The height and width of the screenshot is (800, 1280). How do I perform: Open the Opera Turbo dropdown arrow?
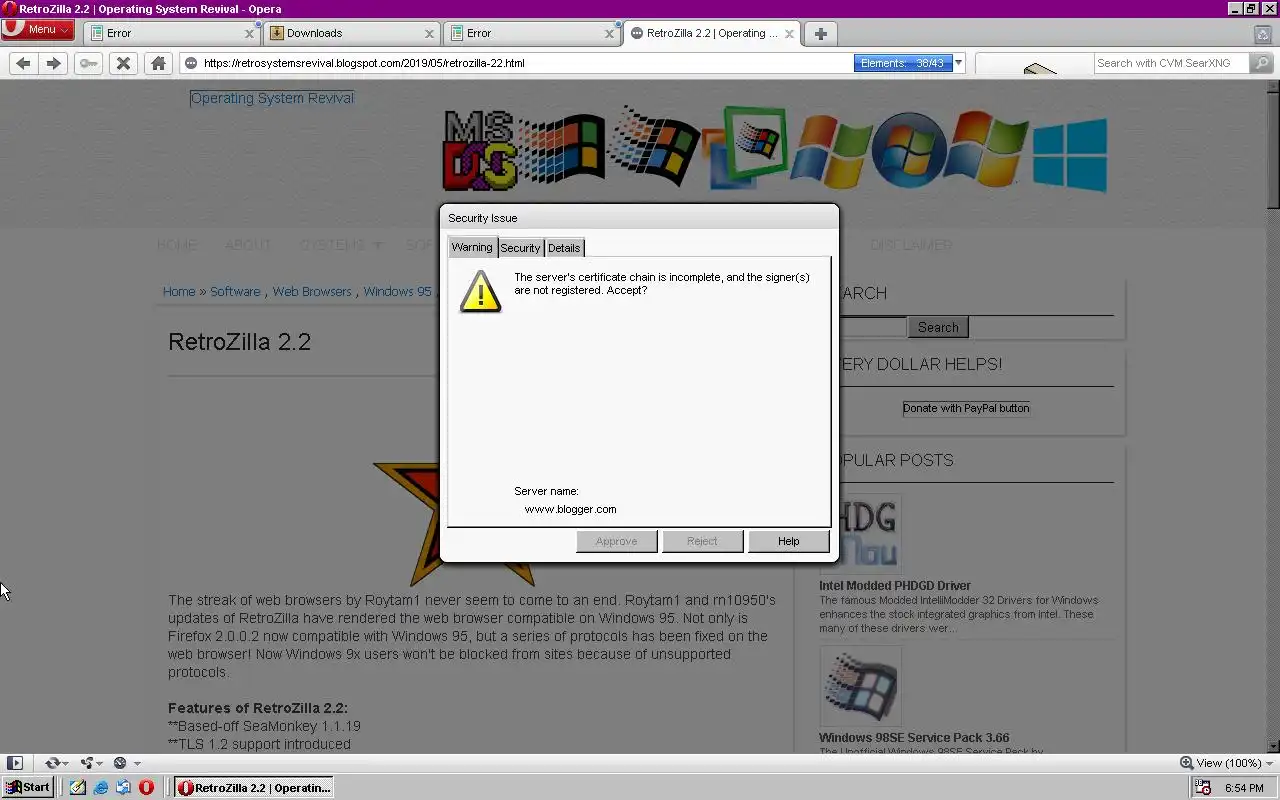click(137, 764)
